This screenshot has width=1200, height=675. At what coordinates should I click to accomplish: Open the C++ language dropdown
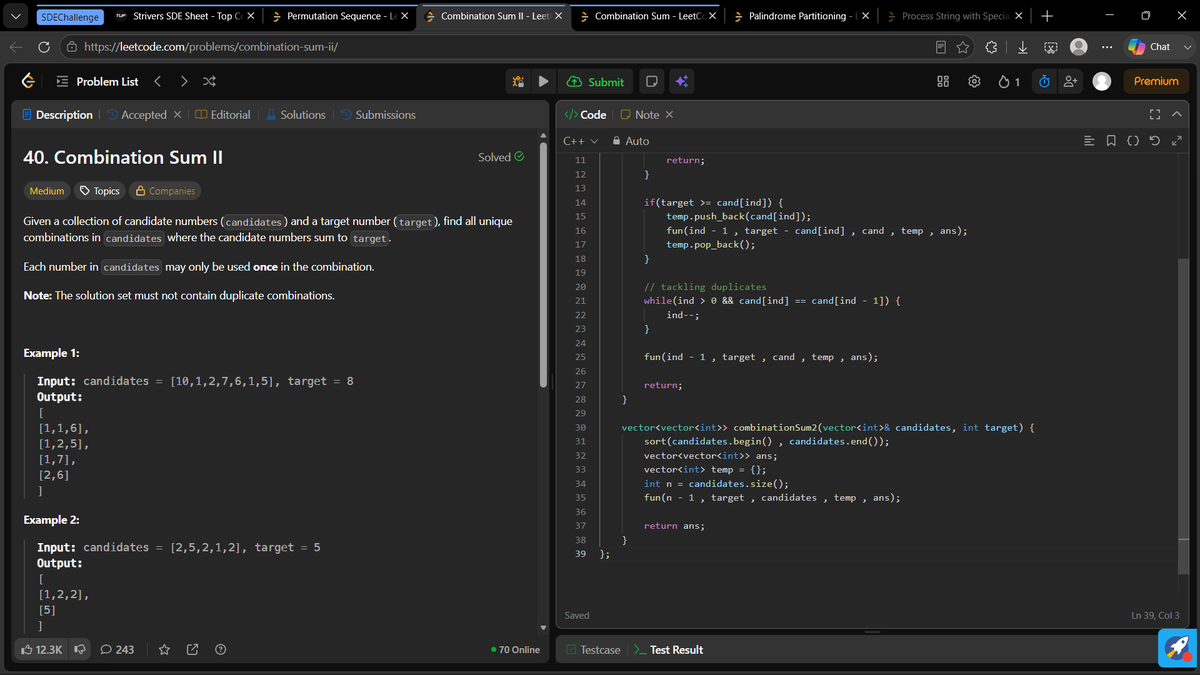click(x=581, y=141)
